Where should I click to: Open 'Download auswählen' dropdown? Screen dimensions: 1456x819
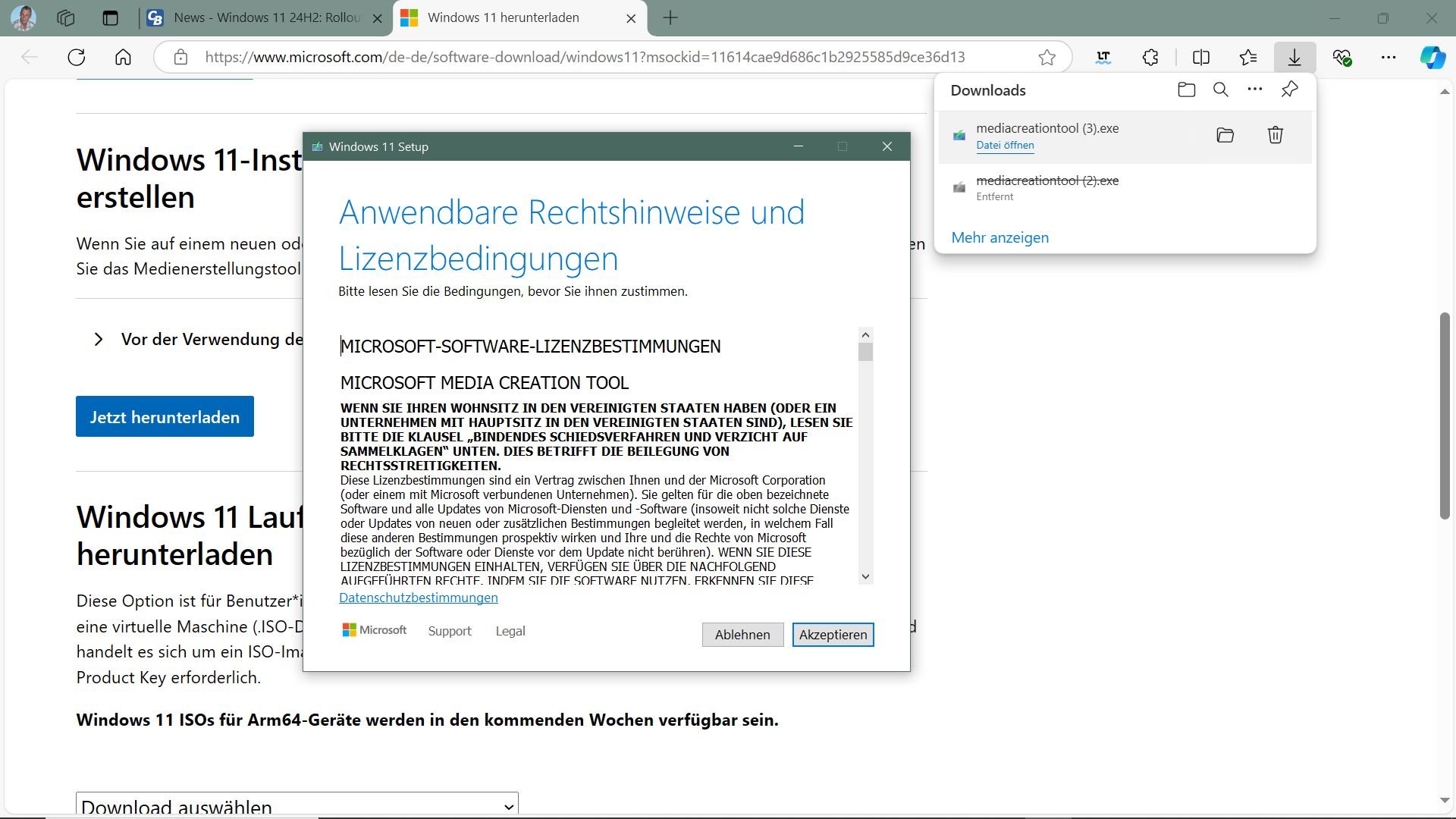pyautogui.click(x=297, y=806)
